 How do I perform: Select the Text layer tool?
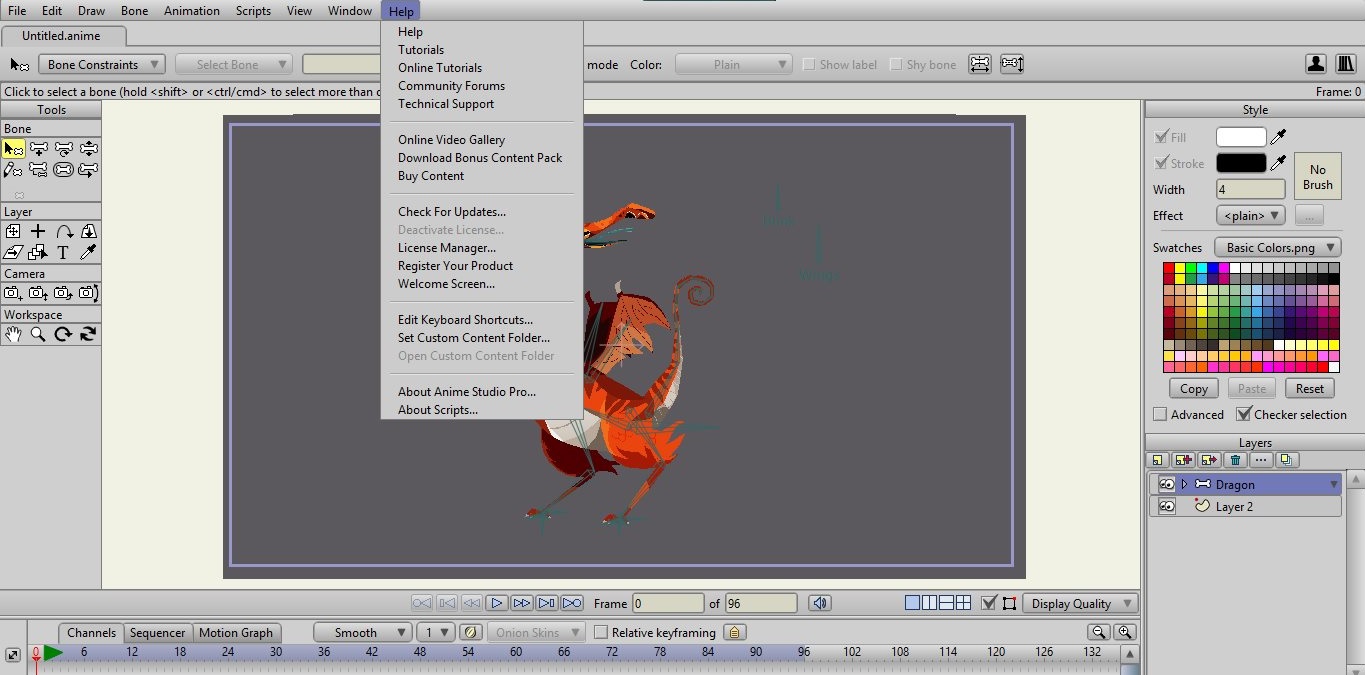pos(63,252)
